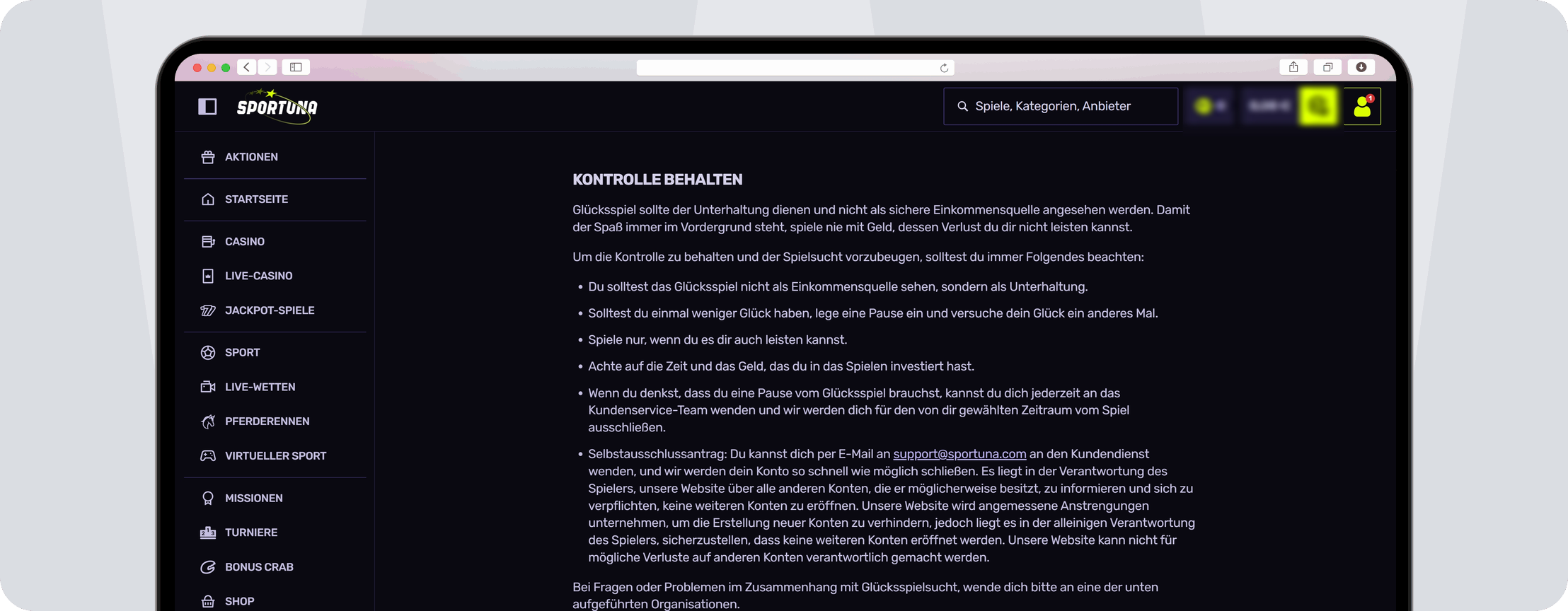Toggle the sidebar collapse icon near the logo
This screenshot has width=1568, height=611.
(207, 107)
